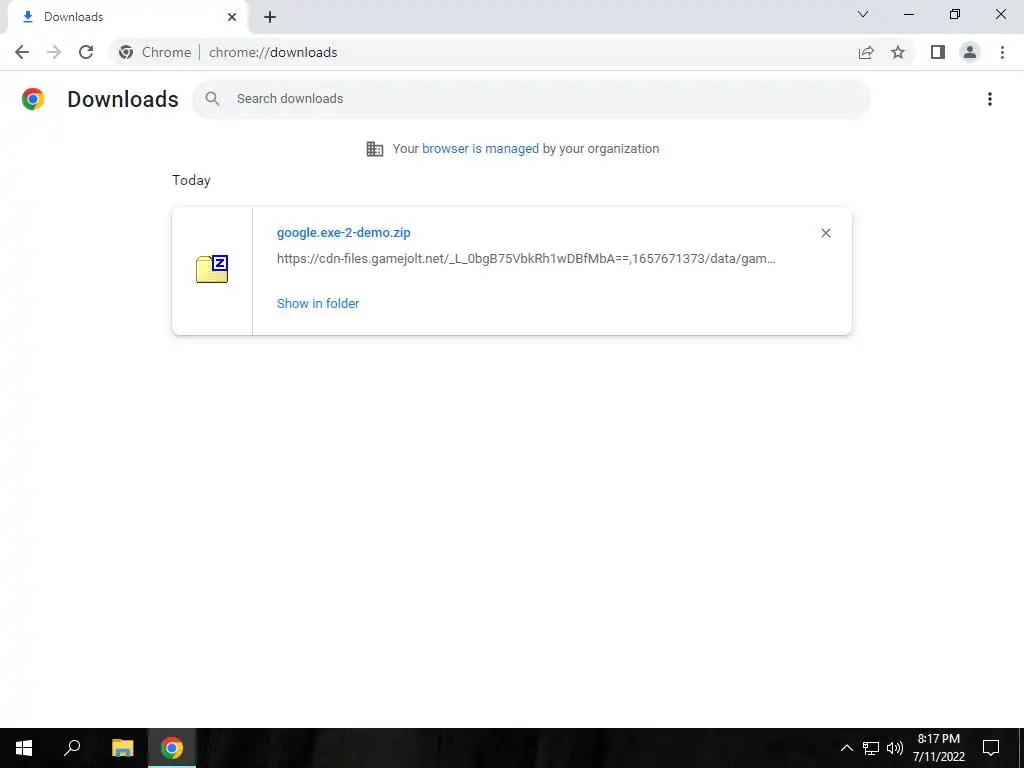Image resolution: width=1024 pixels, height=768 pixels.
Task: Open the network status tray icon
Action: (x=871, y=748)
